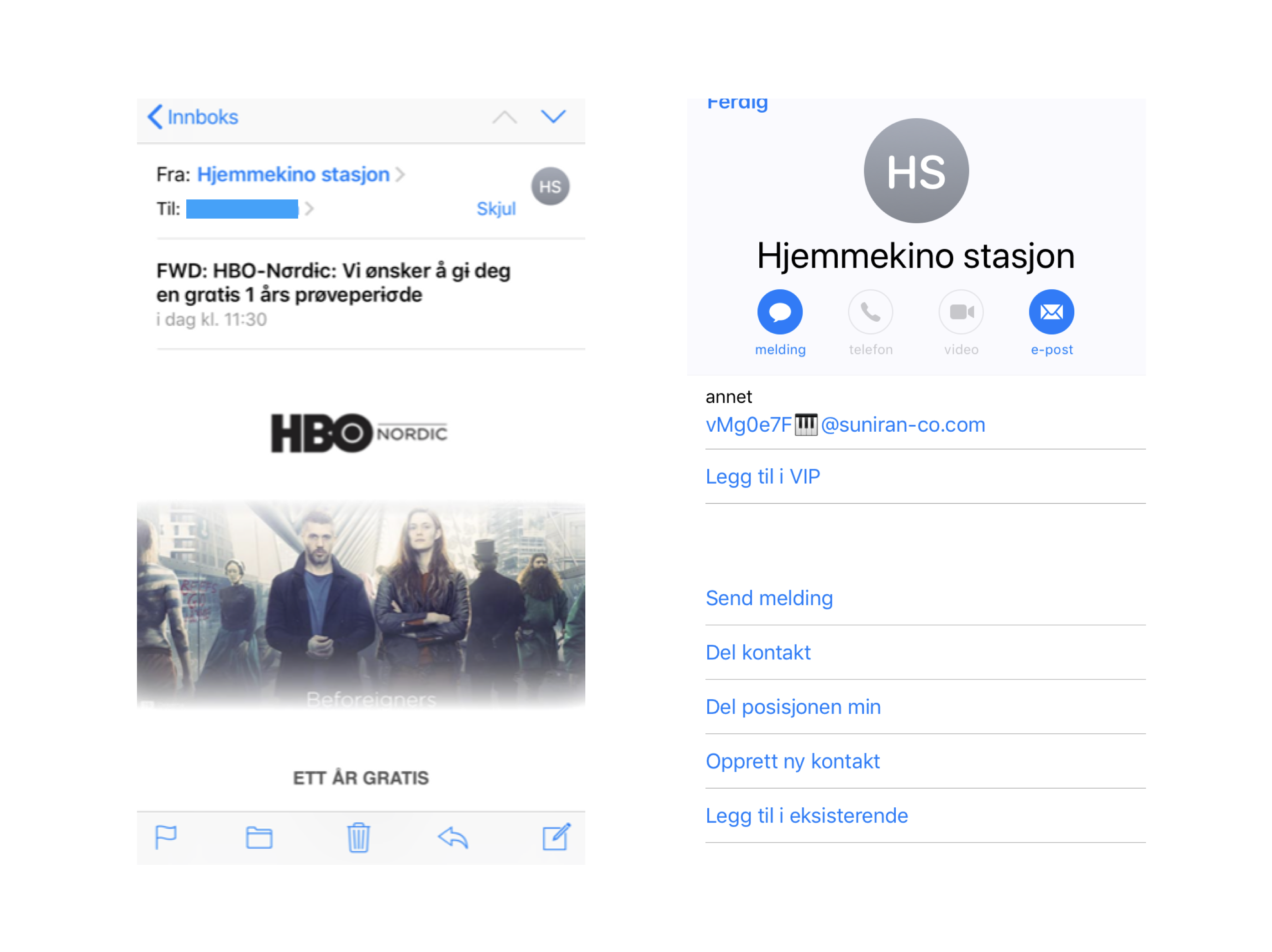This screenshot has width=1272, height=952.
Task: Flag the message with flag icon
Action: point(166,837)
